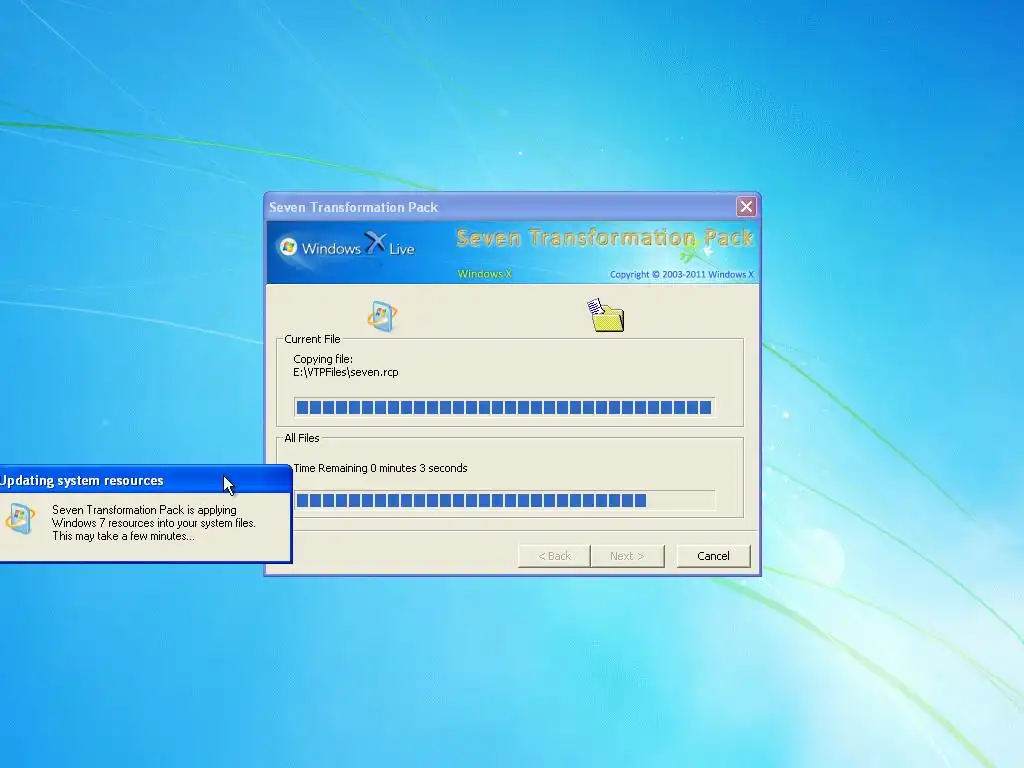Click the 'Copying file:' label
This screenshot has width=1024, height=768.
[x=323, y=359]
